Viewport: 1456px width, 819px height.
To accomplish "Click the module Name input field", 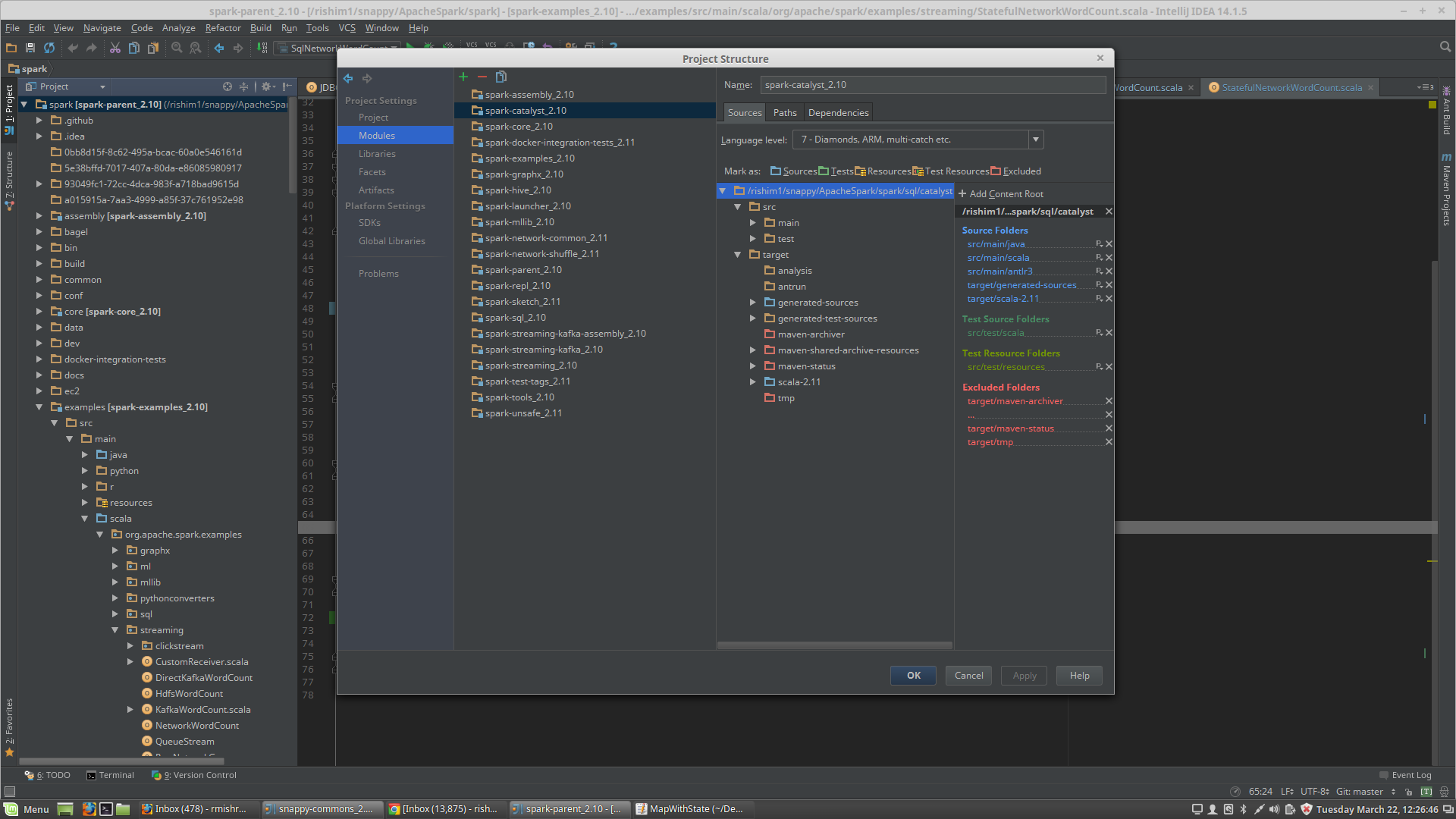I will pyautogui.click(x=933, y=85).
